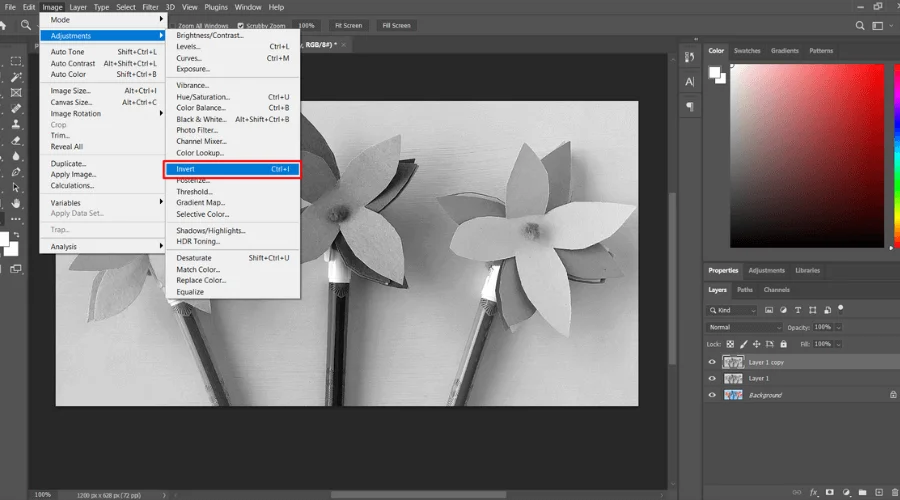Select the Blur tool droplet icon
Viewport: 900px width, 500px height.
point(16,156)
